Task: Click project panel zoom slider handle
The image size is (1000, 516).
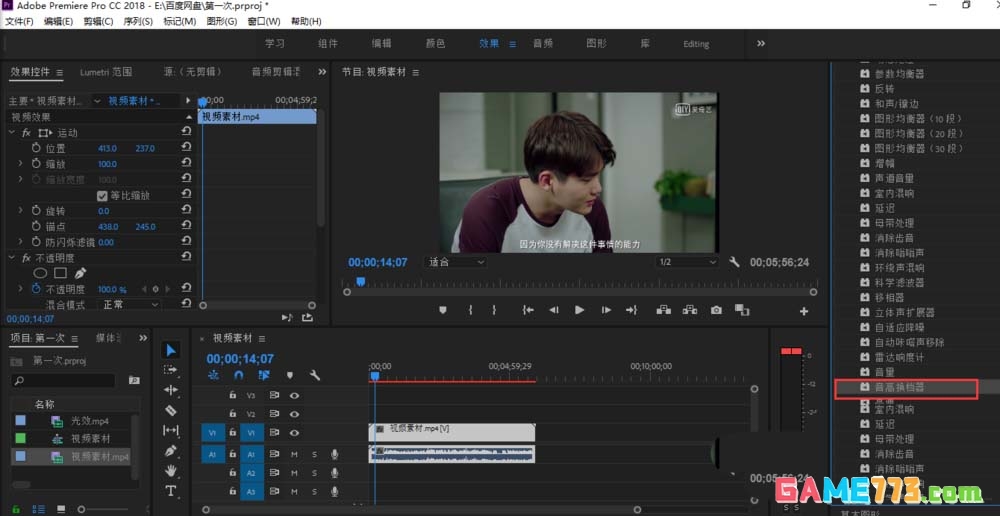Action: (x=81, y=509)
